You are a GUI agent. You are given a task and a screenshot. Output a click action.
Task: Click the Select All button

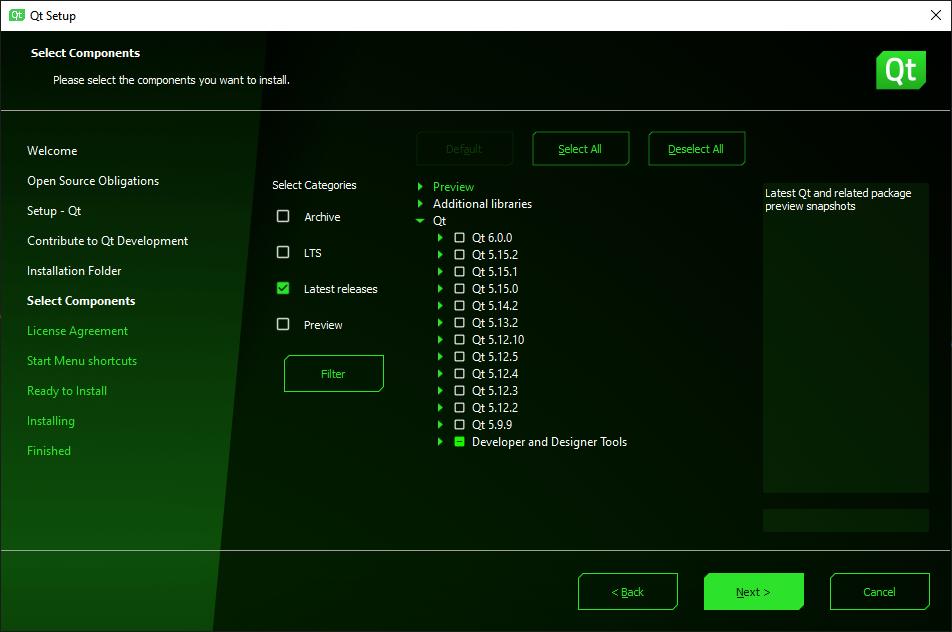coord(580,149)
